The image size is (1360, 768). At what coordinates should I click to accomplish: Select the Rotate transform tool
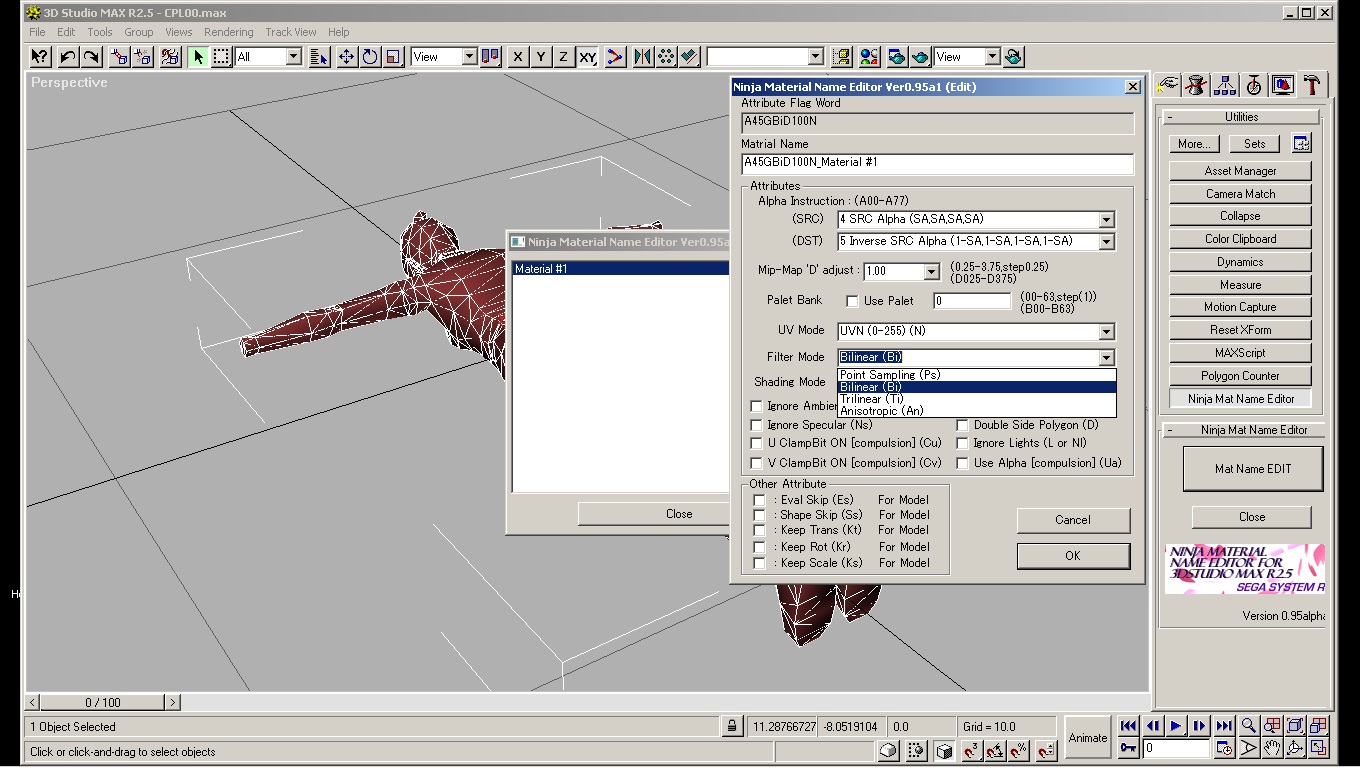pyautogui.click(x=370, y=57)
